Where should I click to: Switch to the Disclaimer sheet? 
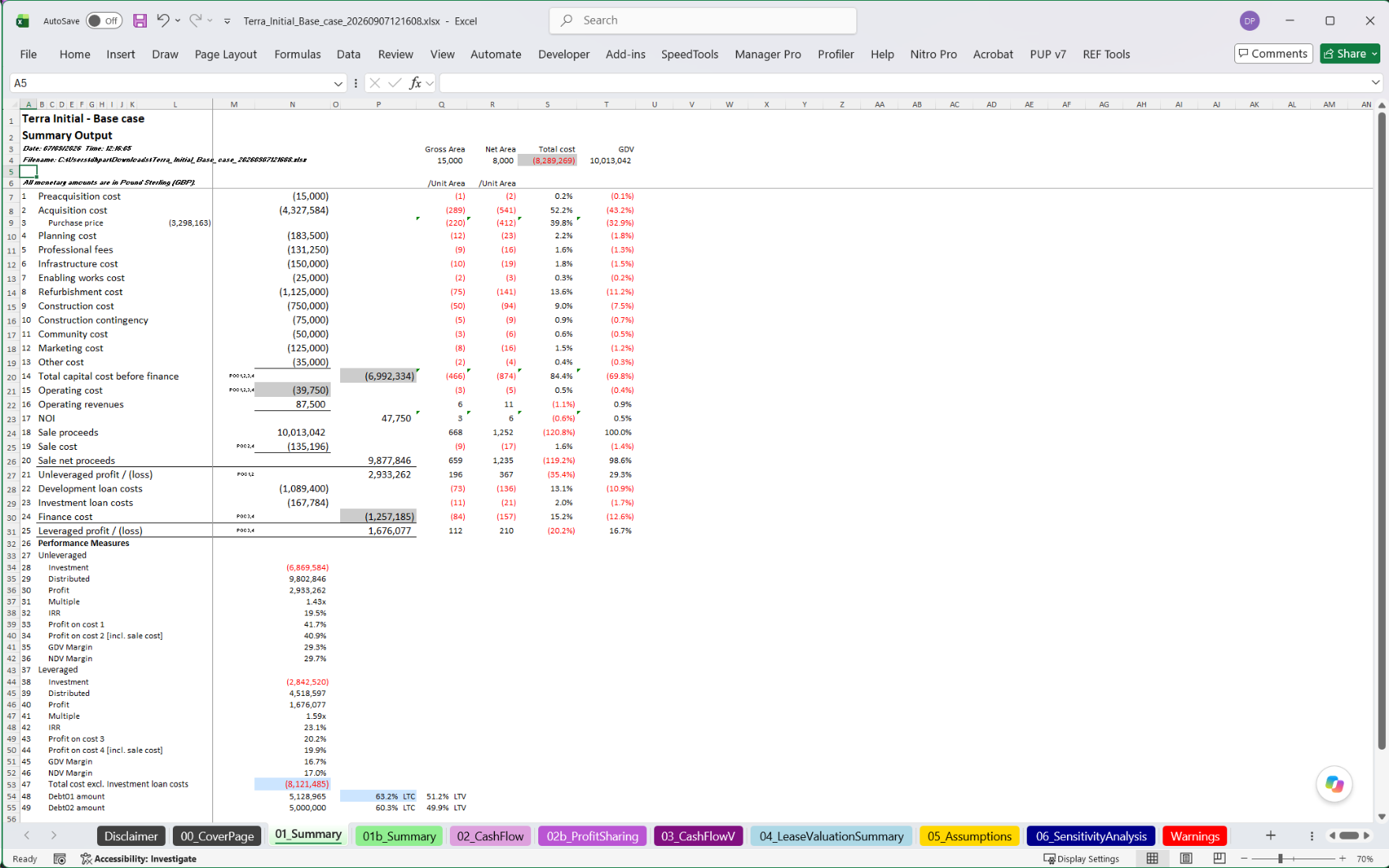pos(131,836)
